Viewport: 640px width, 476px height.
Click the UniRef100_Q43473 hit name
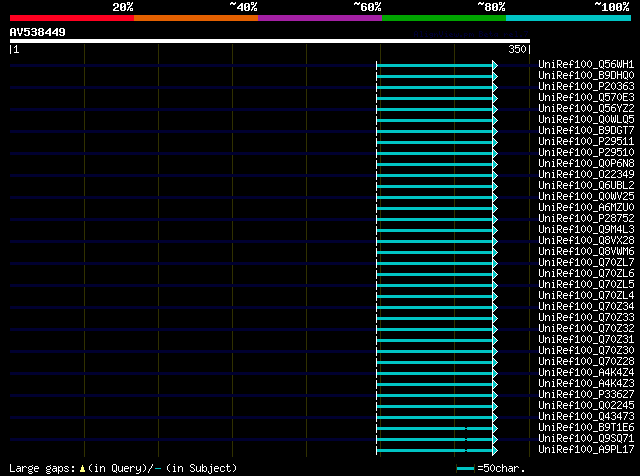[x=586, y=417]
